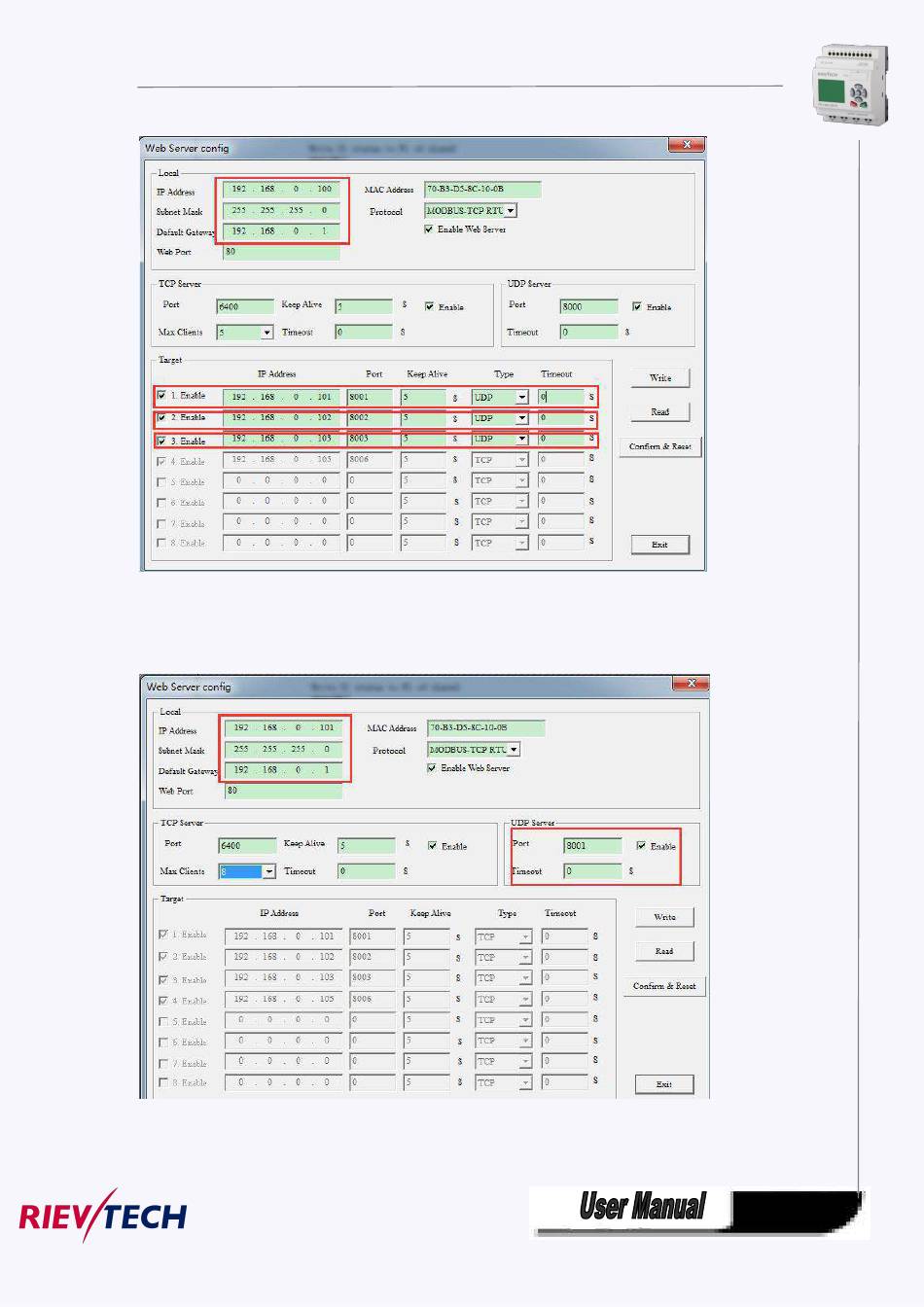Viewport: 924px width, 1307px height.
Task: Click Confirm & Reset in upper dialog
Action: [x=660, y=446]
